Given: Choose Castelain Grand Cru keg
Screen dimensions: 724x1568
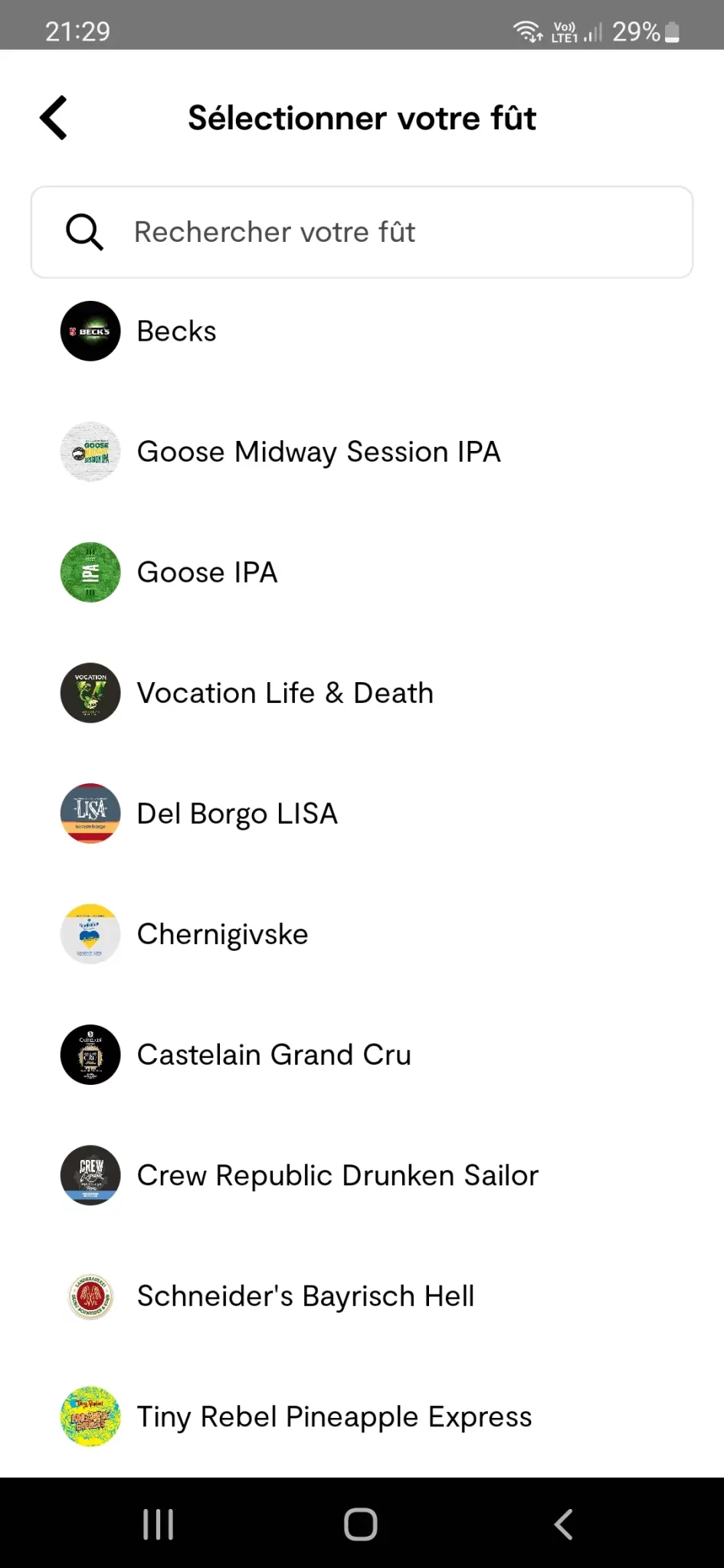Looking at the screenshot, I should [274, 1055].
